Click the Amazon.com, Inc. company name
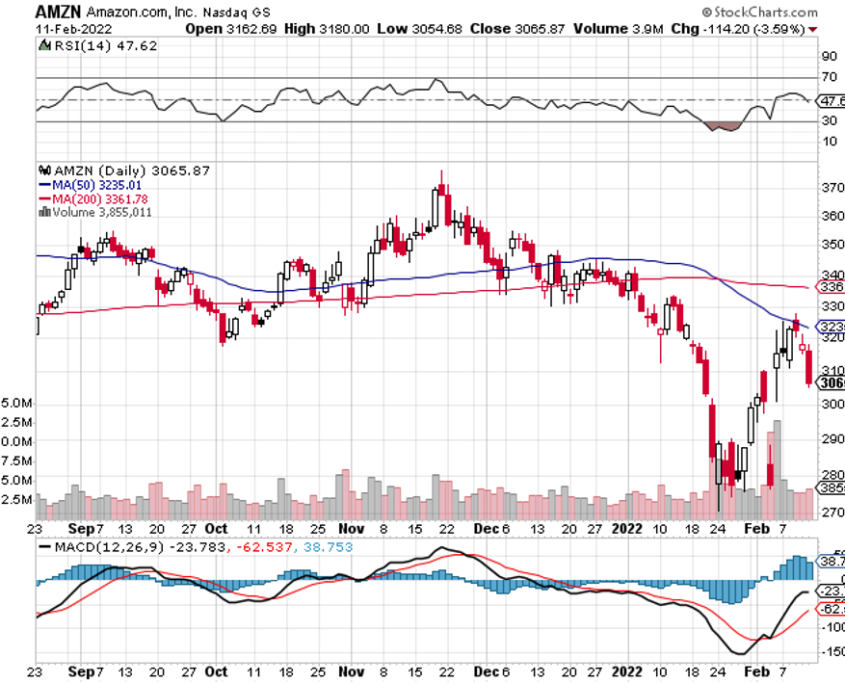The width and height of the screenshot is (845, 684). tap(141, 12)
